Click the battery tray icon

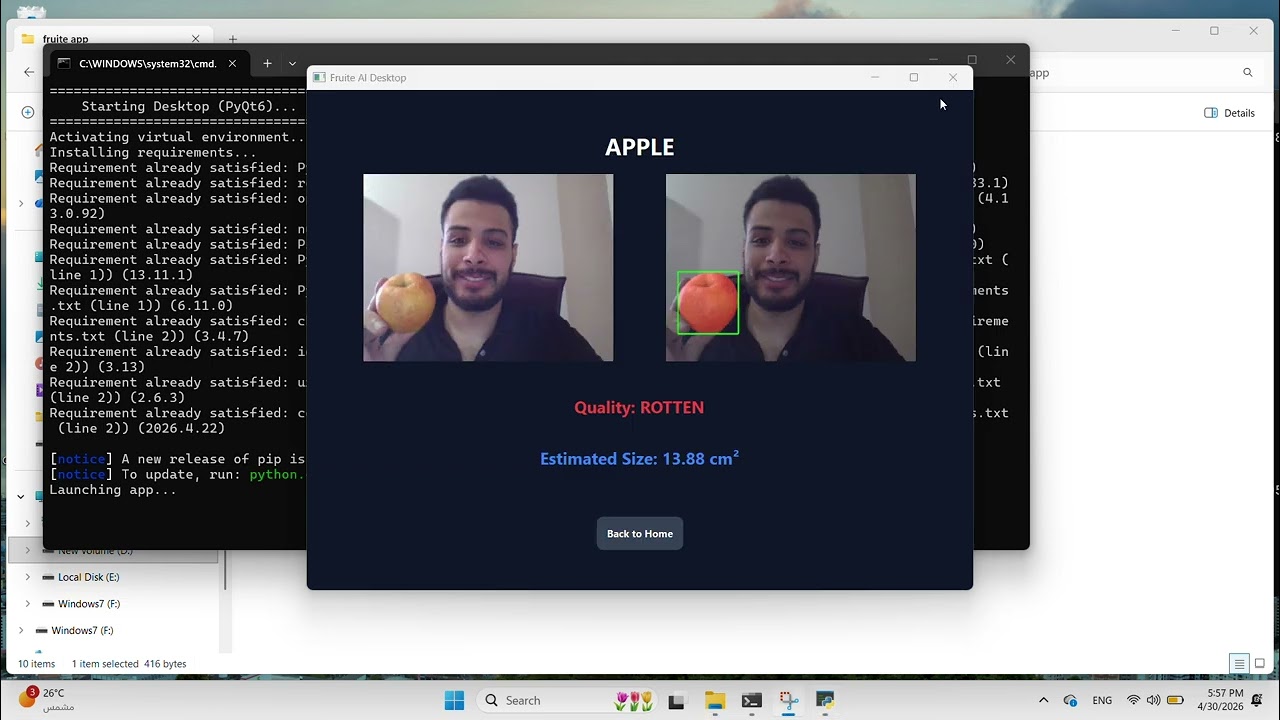1176,700
